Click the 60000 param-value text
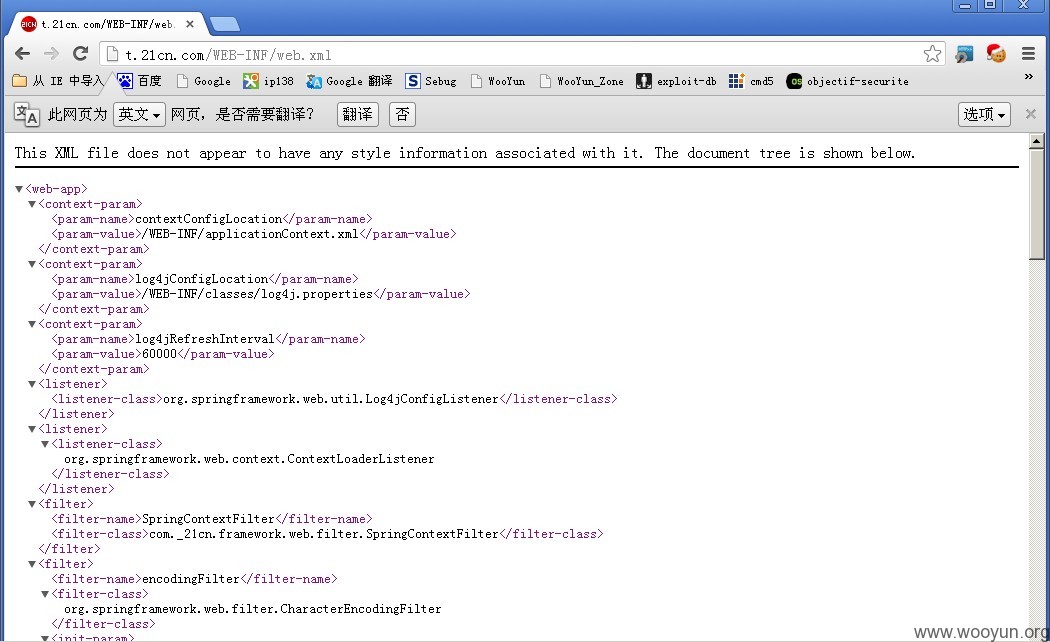The width and height of the screenshot is (1050, 642). tap(159, 354)
